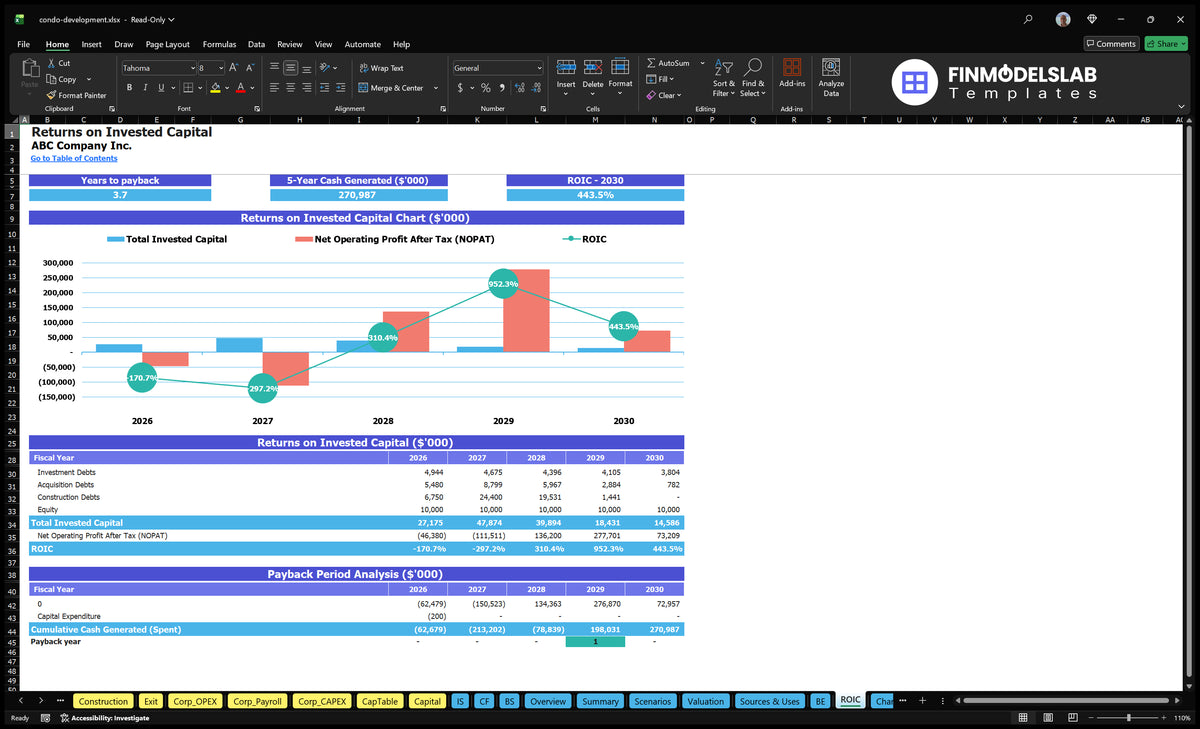The image size is (1200, 729).
Task: Click the zoom slider in status bar
Action: (x=1129, y=718)
